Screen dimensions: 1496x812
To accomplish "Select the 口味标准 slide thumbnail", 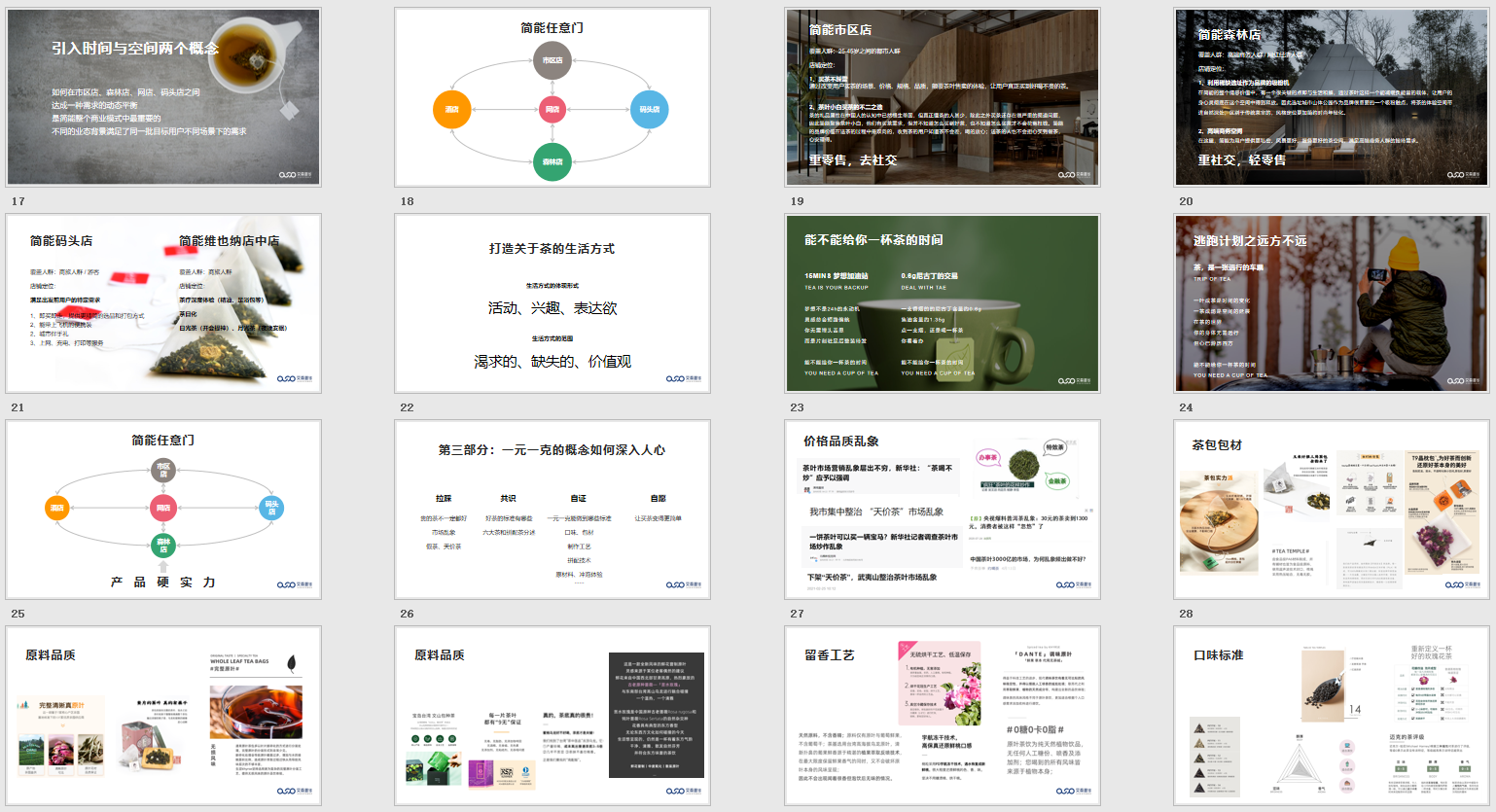I will click(x=1332, y=716).
